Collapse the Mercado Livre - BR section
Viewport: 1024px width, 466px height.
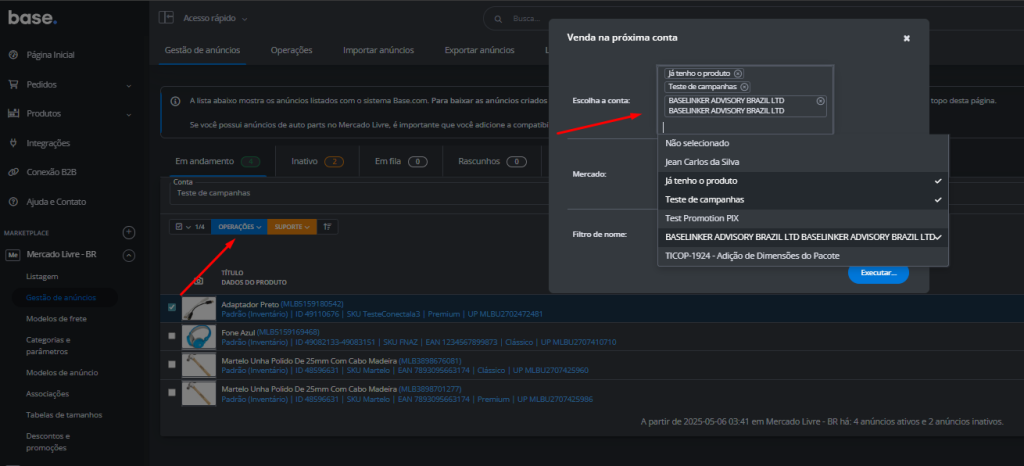pos(129,256)
